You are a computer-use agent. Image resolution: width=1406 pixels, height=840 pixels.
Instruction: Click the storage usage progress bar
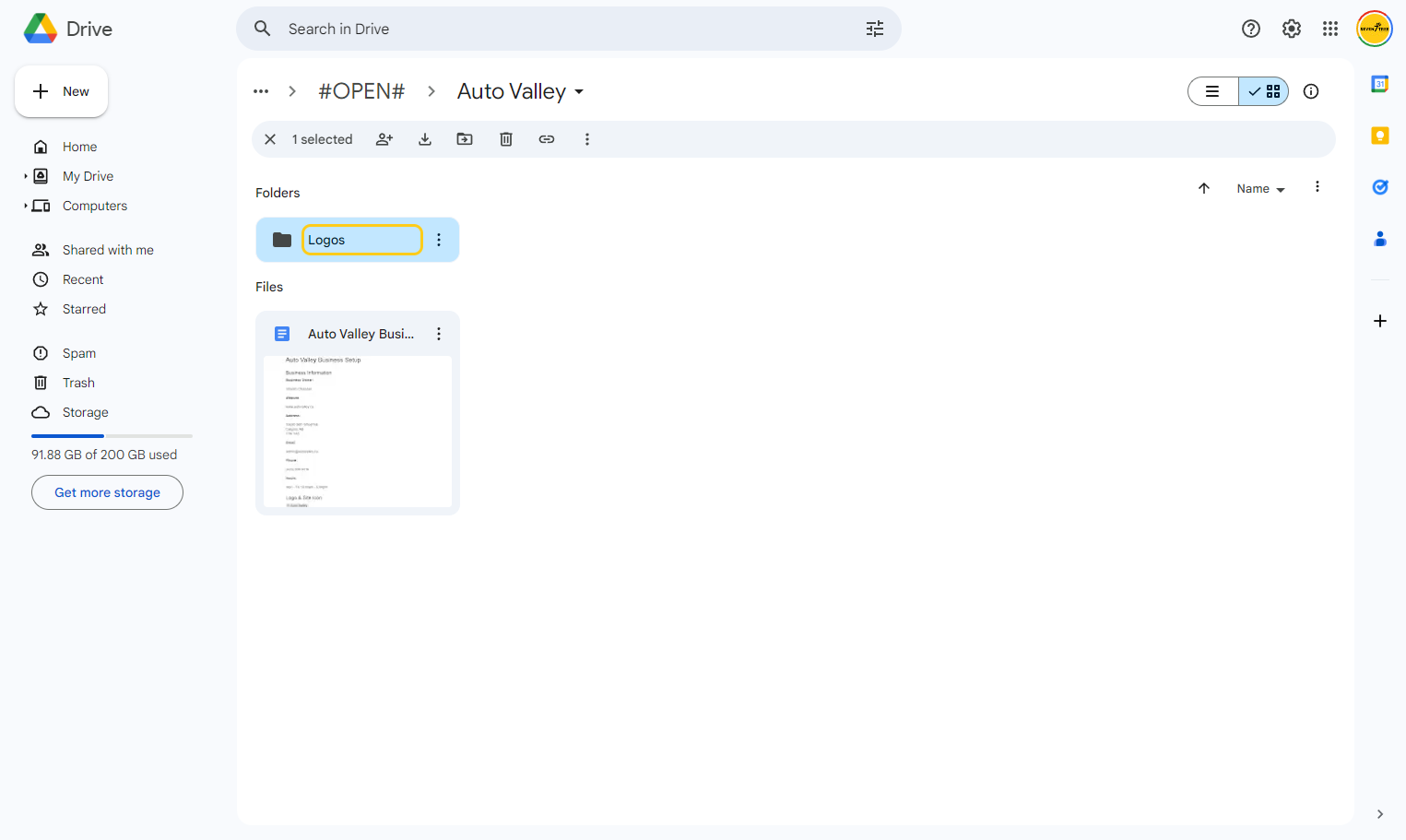point(112,435)
